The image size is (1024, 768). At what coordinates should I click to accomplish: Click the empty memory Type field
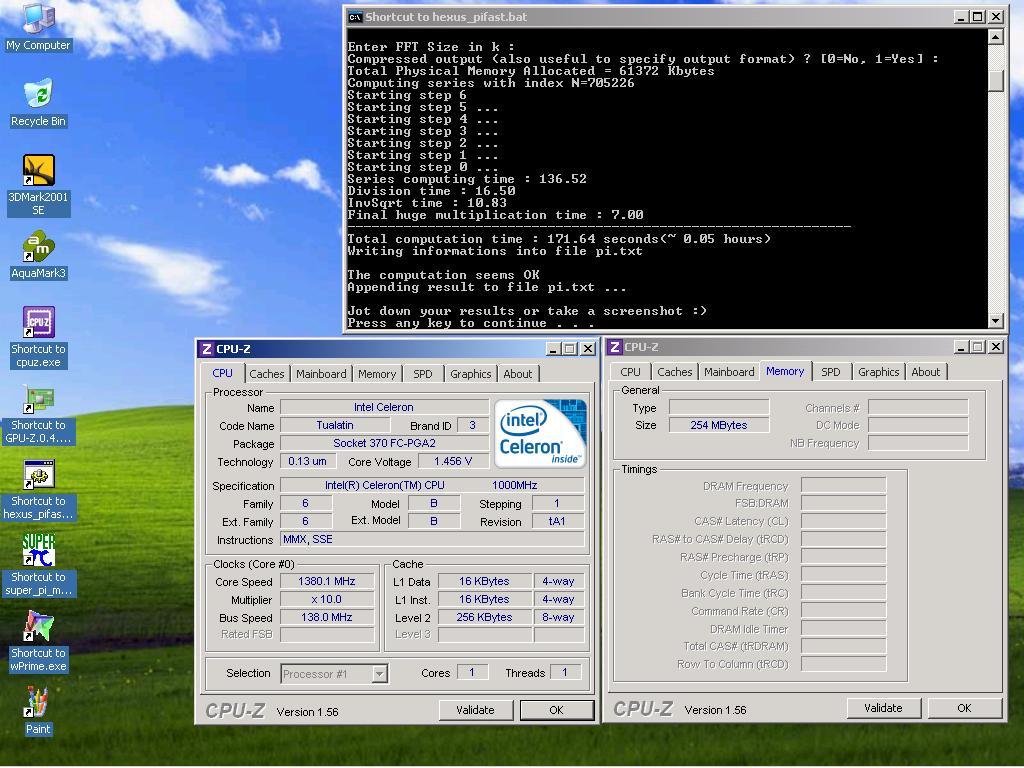(719, 408)
